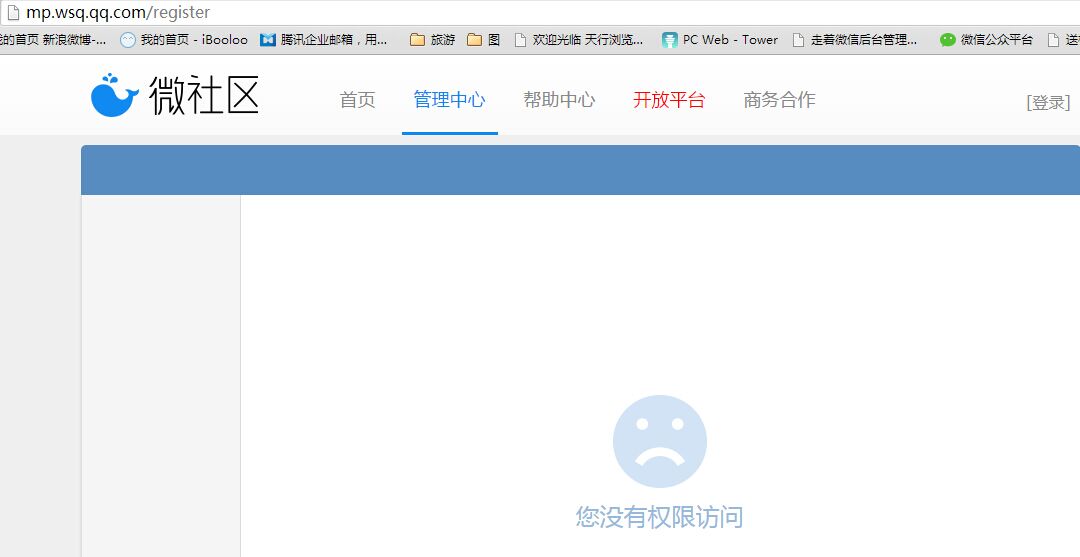Open the 新浪微博 bookmark

pyautogui.click(x=52, y=40)
